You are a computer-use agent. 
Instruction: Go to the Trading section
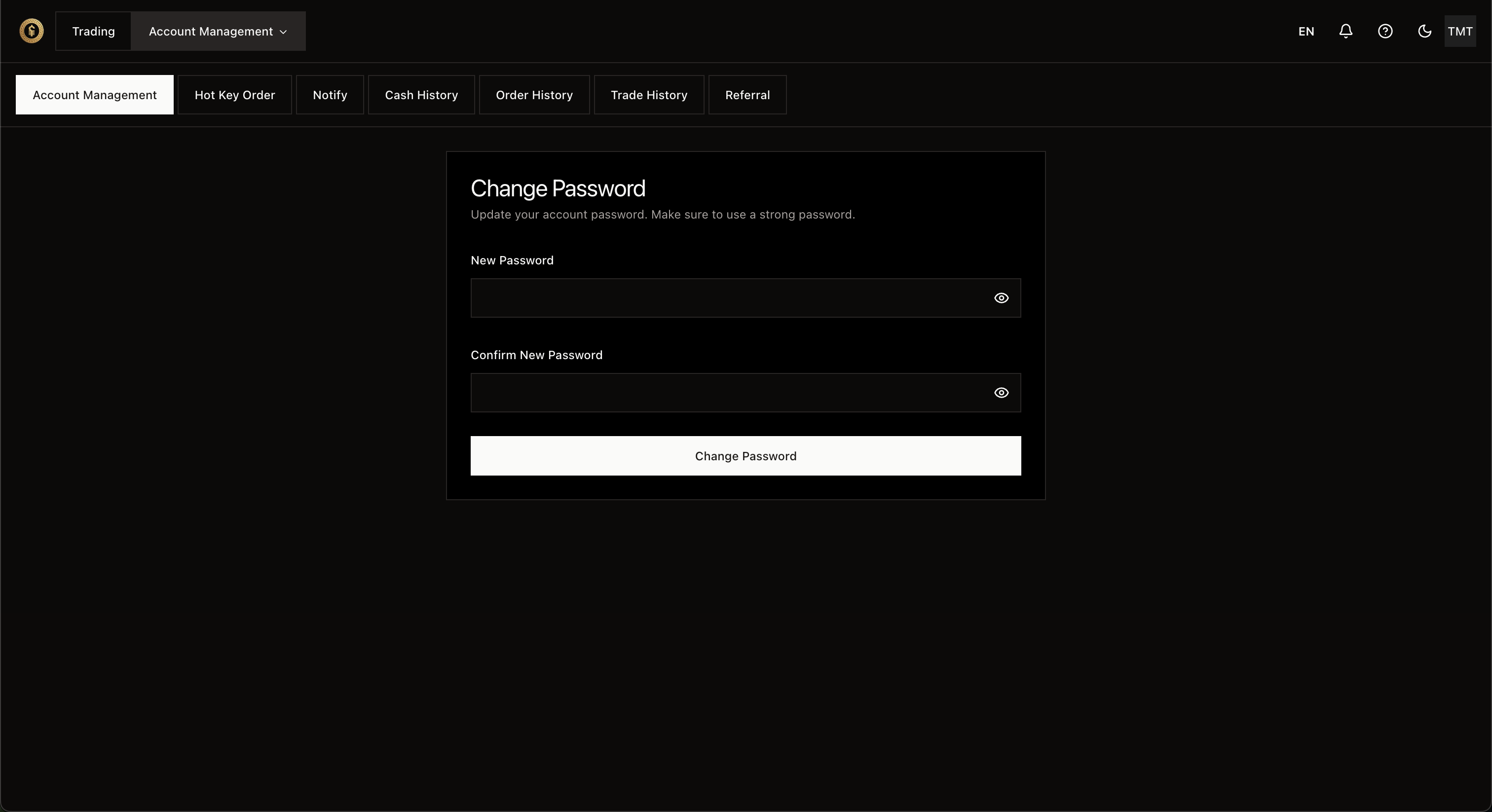[x=93, y=31]
